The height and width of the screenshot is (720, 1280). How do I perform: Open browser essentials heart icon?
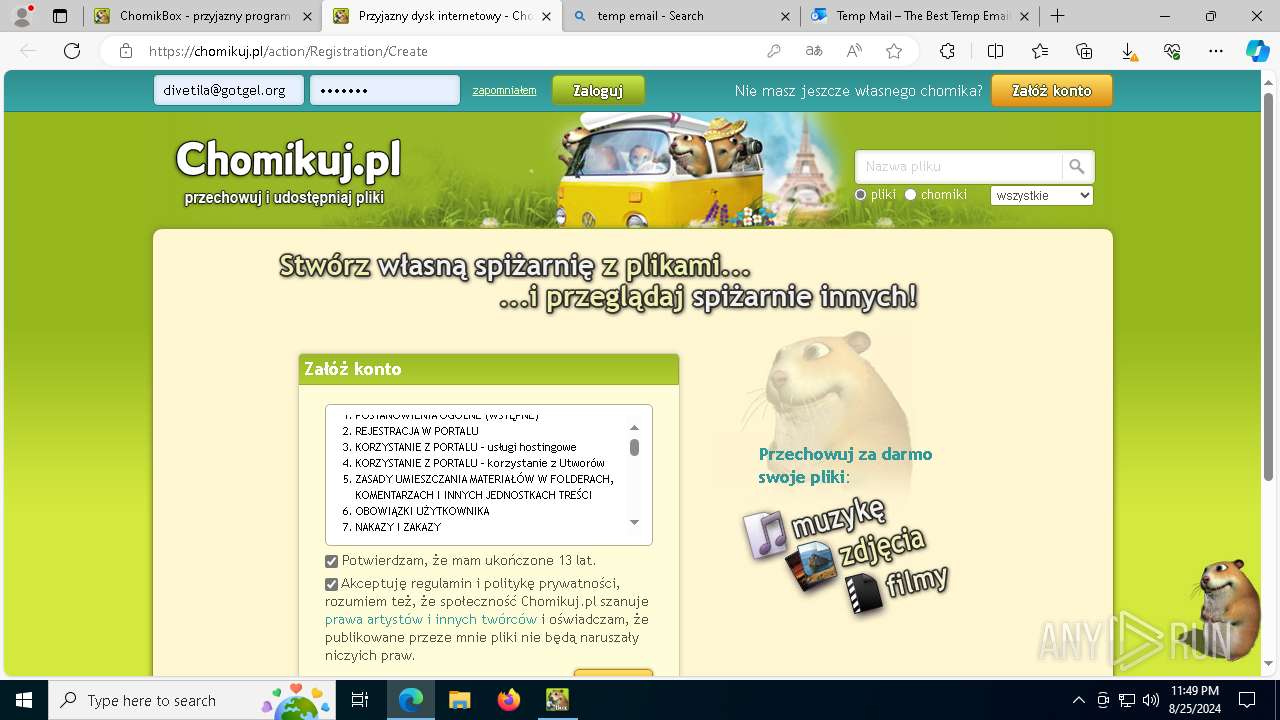click(1172, 51)
